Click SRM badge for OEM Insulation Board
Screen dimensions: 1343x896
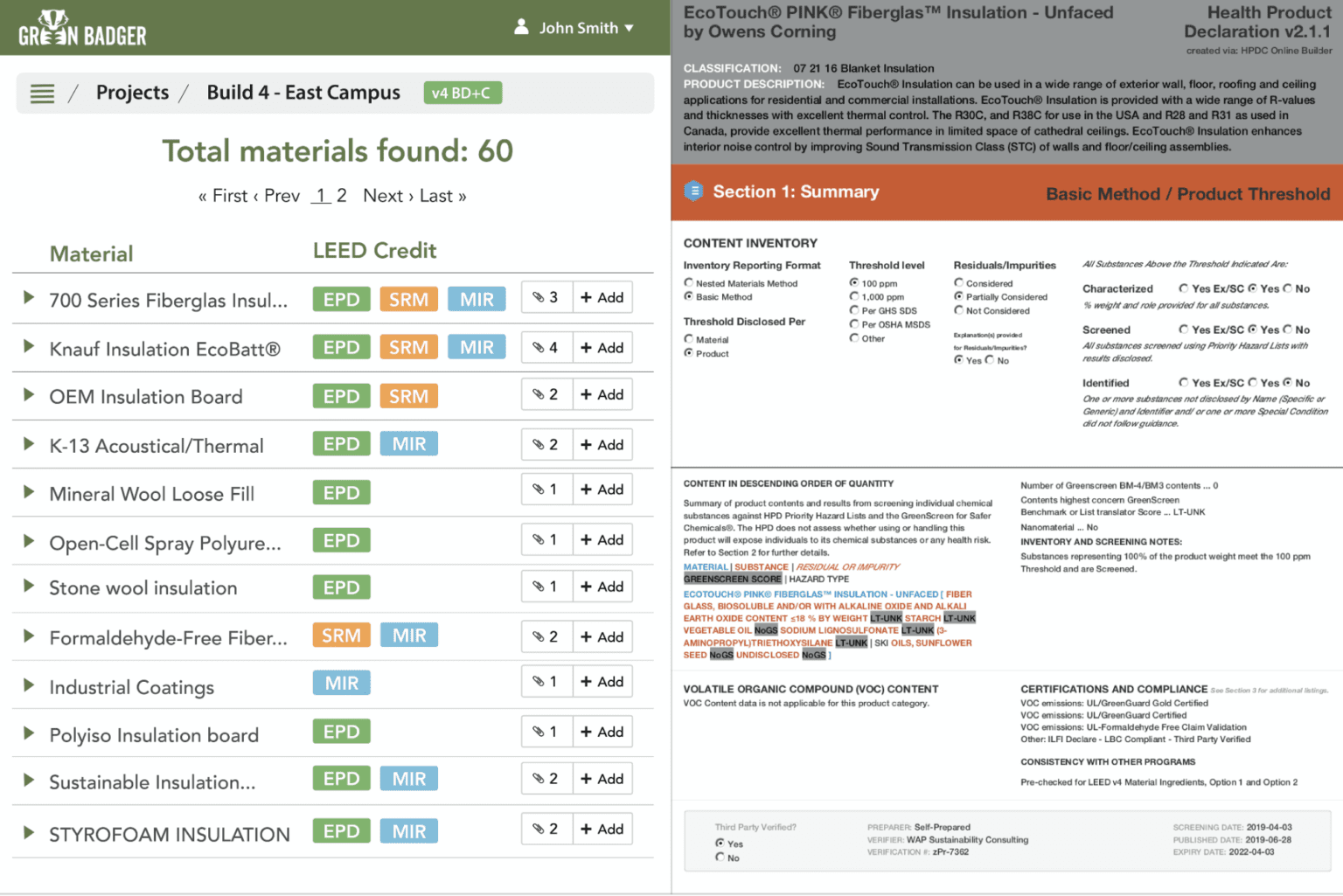[409, 396]
